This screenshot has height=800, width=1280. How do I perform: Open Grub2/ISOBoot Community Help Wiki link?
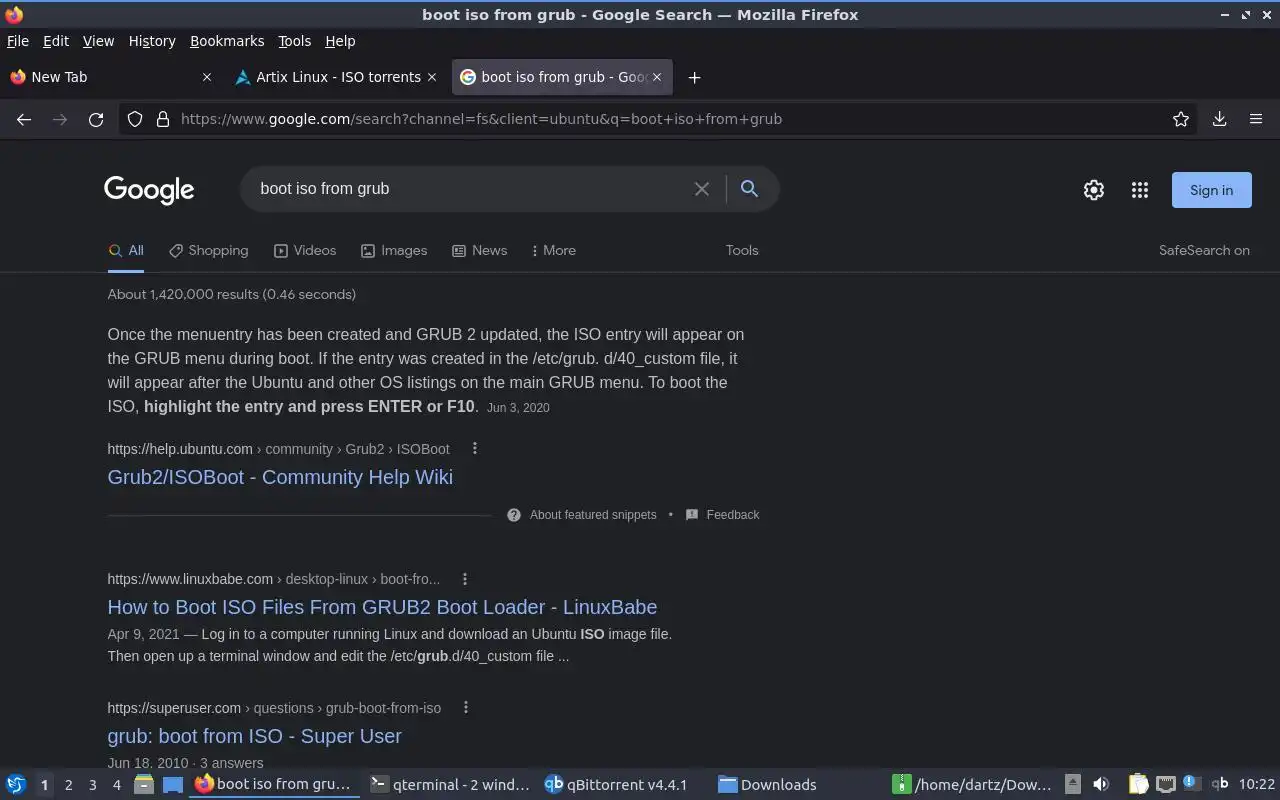[x=280, y=477]
